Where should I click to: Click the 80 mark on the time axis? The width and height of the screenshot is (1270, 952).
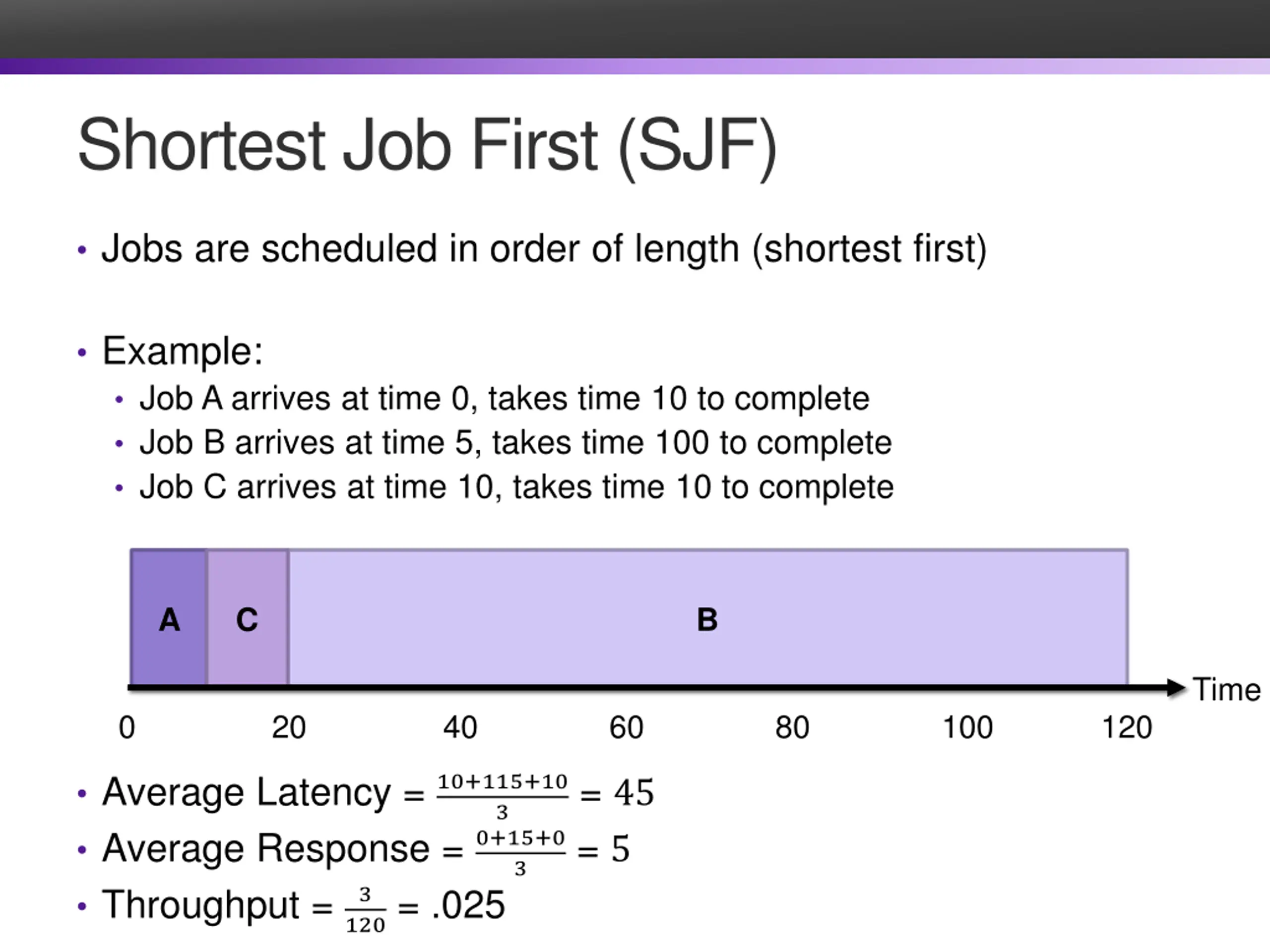792,727
